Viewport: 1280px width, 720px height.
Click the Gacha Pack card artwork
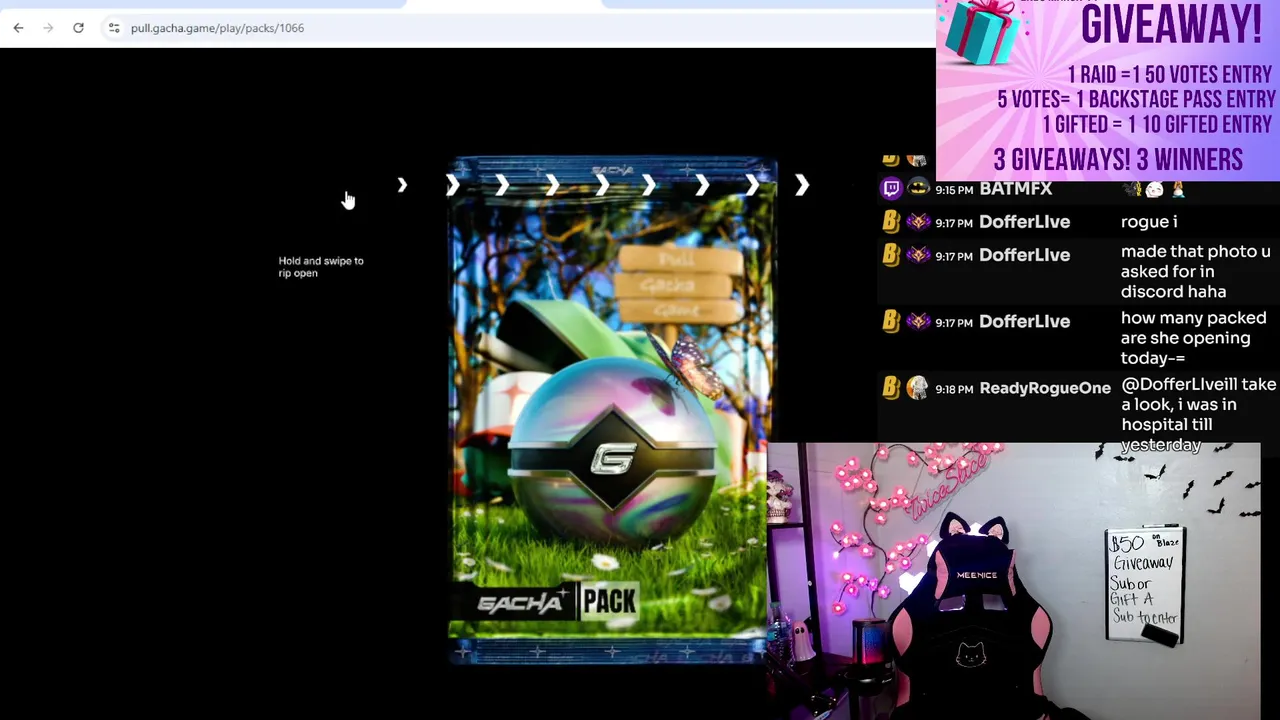click(611, 410)
